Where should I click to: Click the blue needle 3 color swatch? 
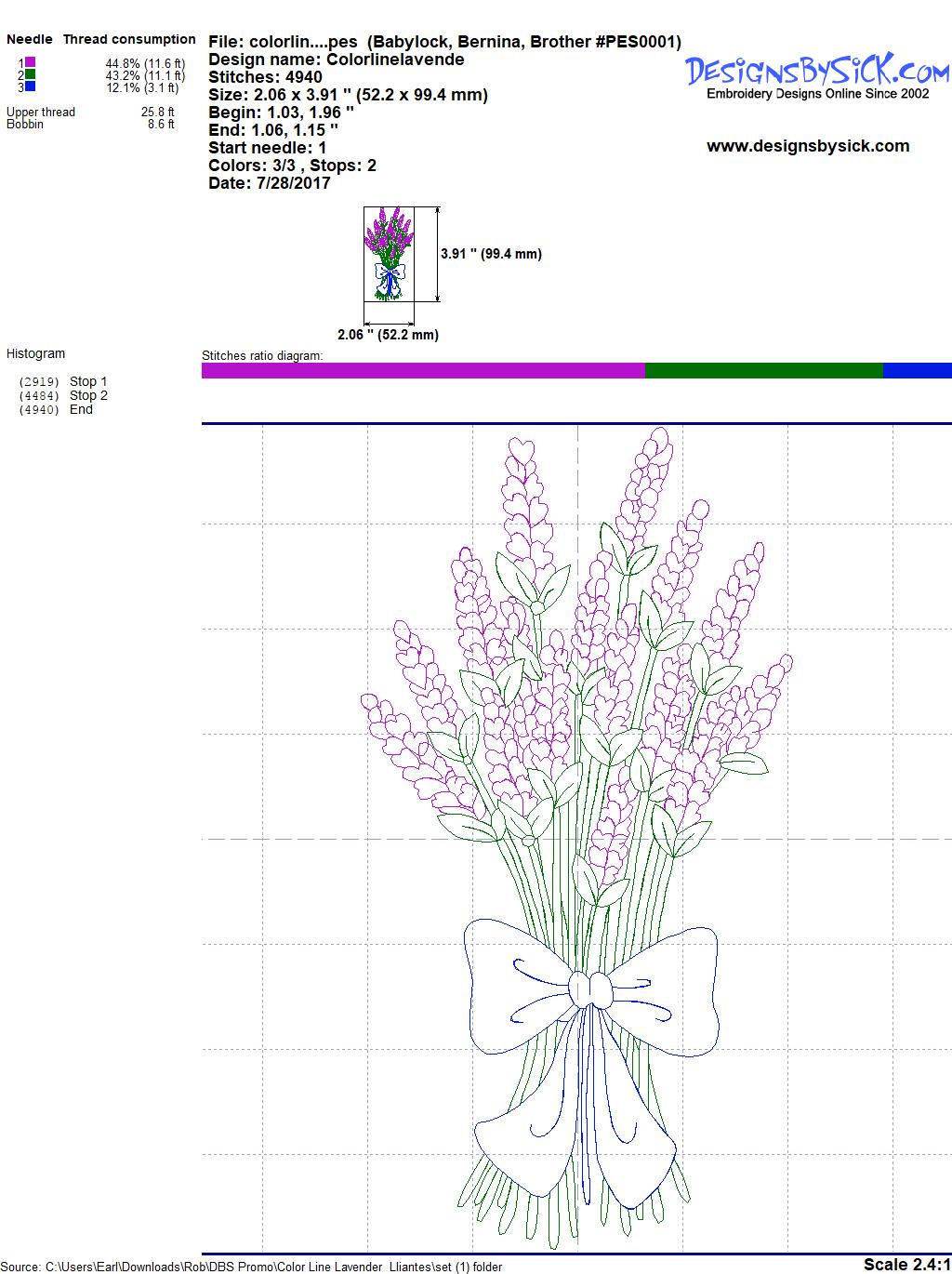click(x=31, y=86)
